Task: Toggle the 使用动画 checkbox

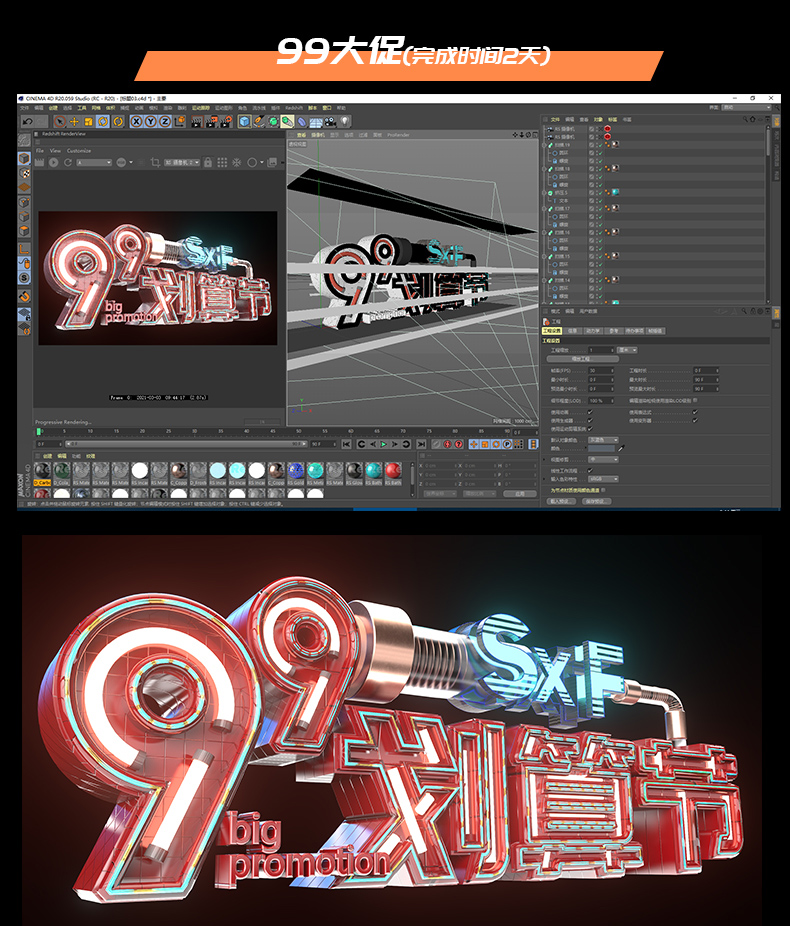Action: 590,412
